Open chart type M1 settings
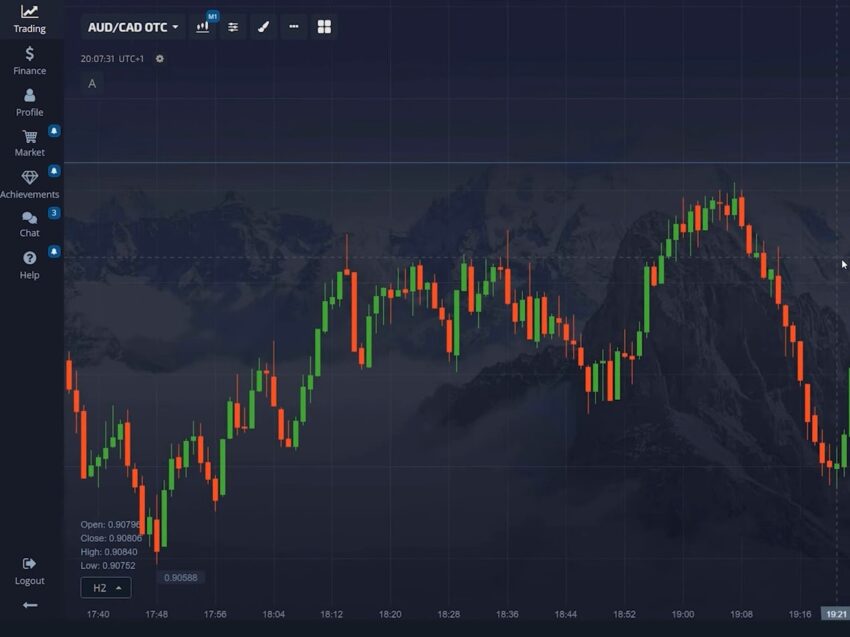Image resolution: width=850 pixels, height=637 pixels. click(203, 27)
